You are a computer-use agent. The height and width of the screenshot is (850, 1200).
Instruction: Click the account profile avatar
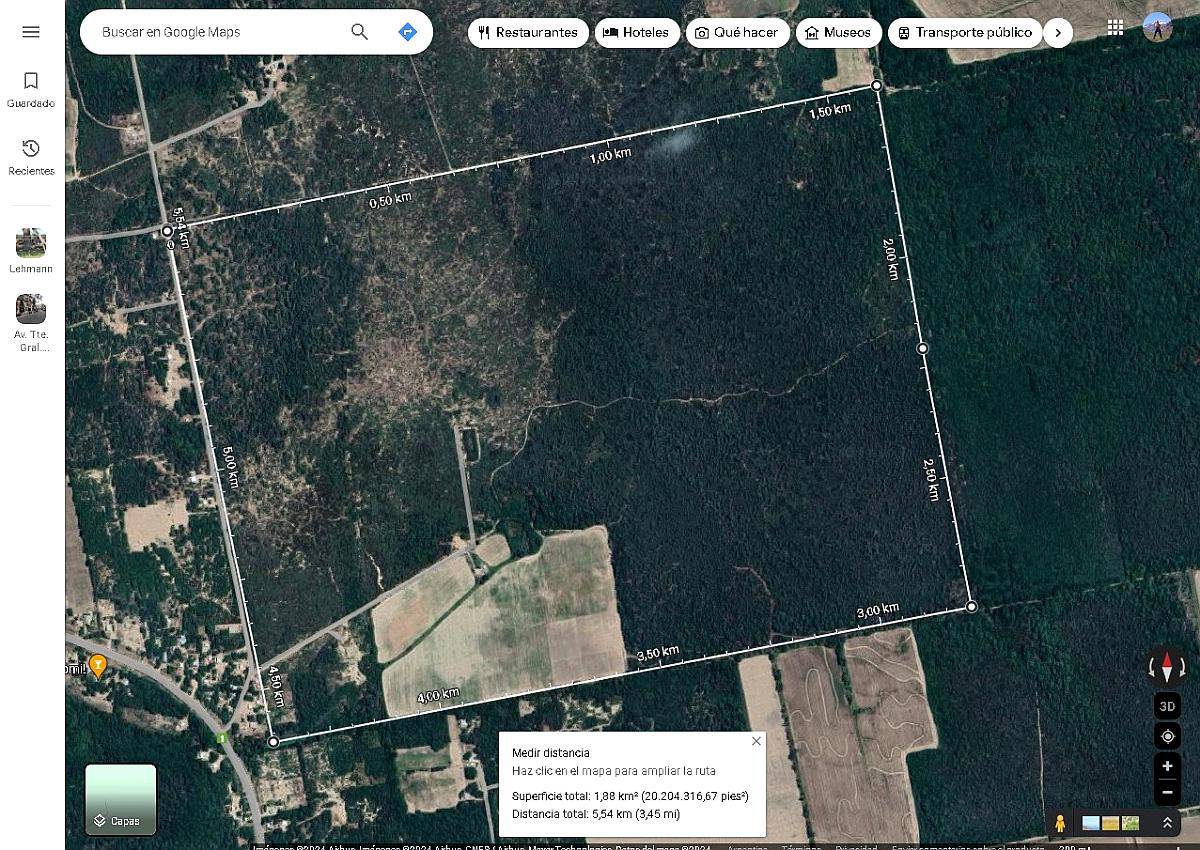coord(1157,27)
